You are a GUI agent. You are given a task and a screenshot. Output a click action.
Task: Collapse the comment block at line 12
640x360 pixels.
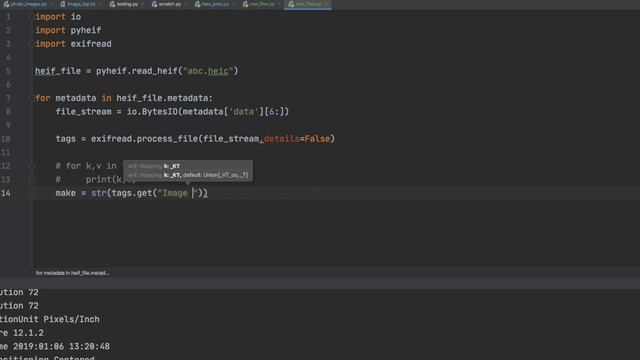pyautogui.click(x=32, y=166)
